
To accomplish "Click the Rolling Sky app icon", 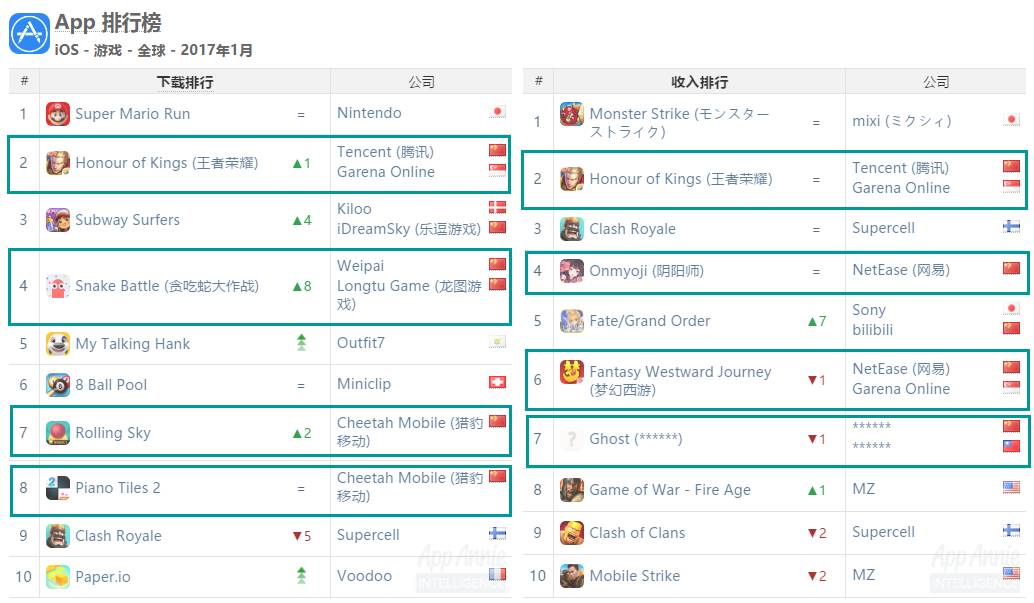I will tap(58, 433).
